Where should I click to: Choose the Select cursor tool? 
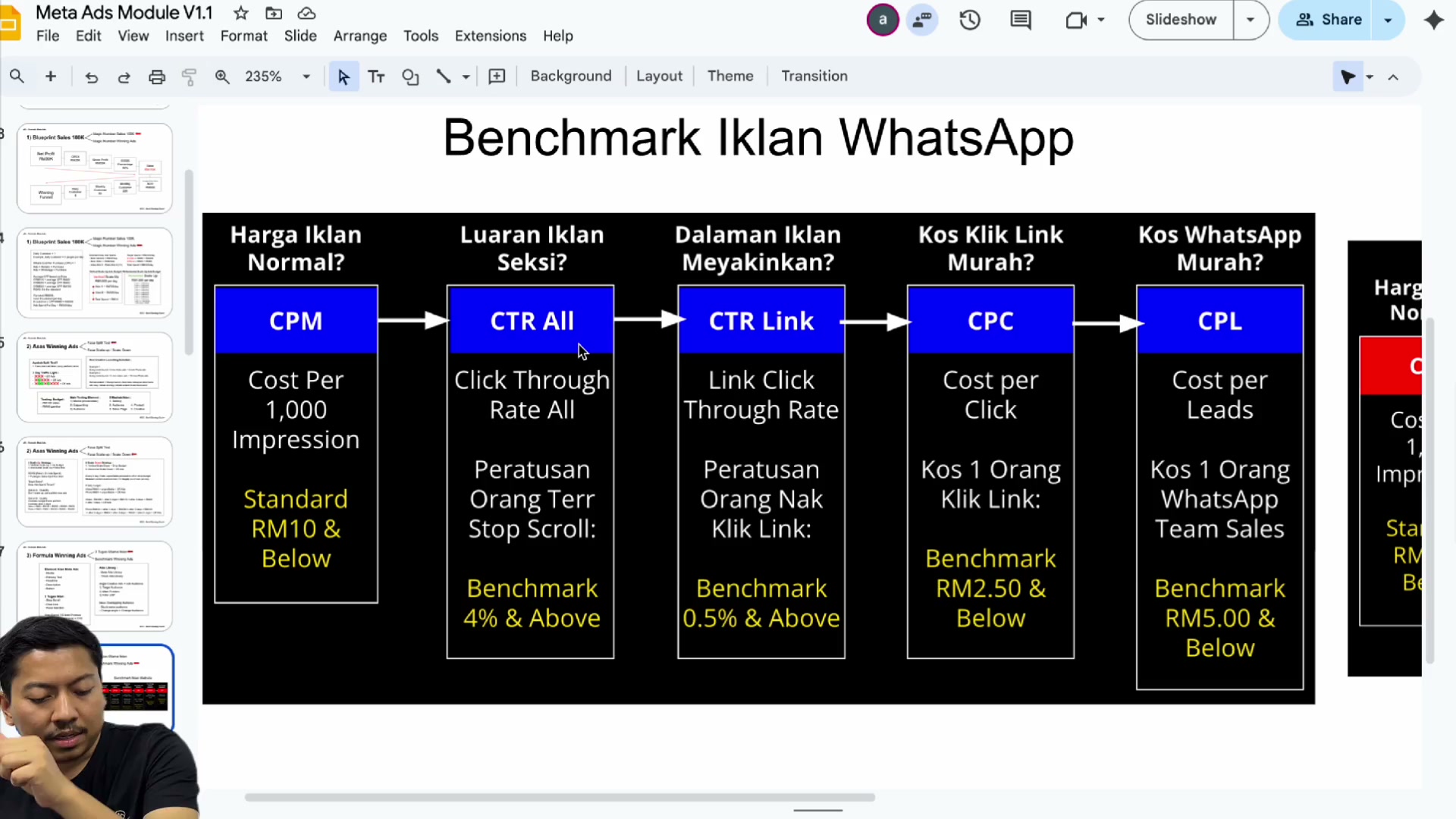click(x=344, y=77)
